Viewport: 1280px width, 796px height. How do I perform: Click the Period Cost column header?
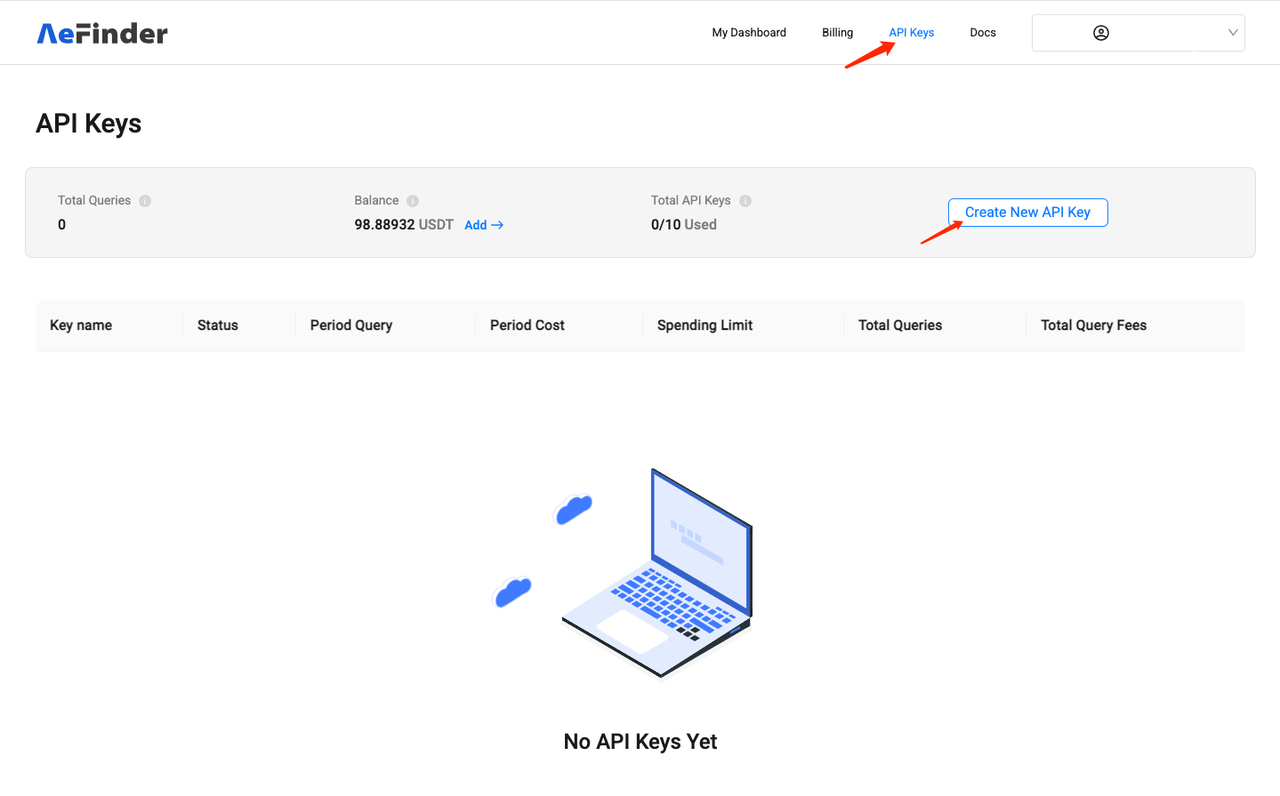click(527, 325)
